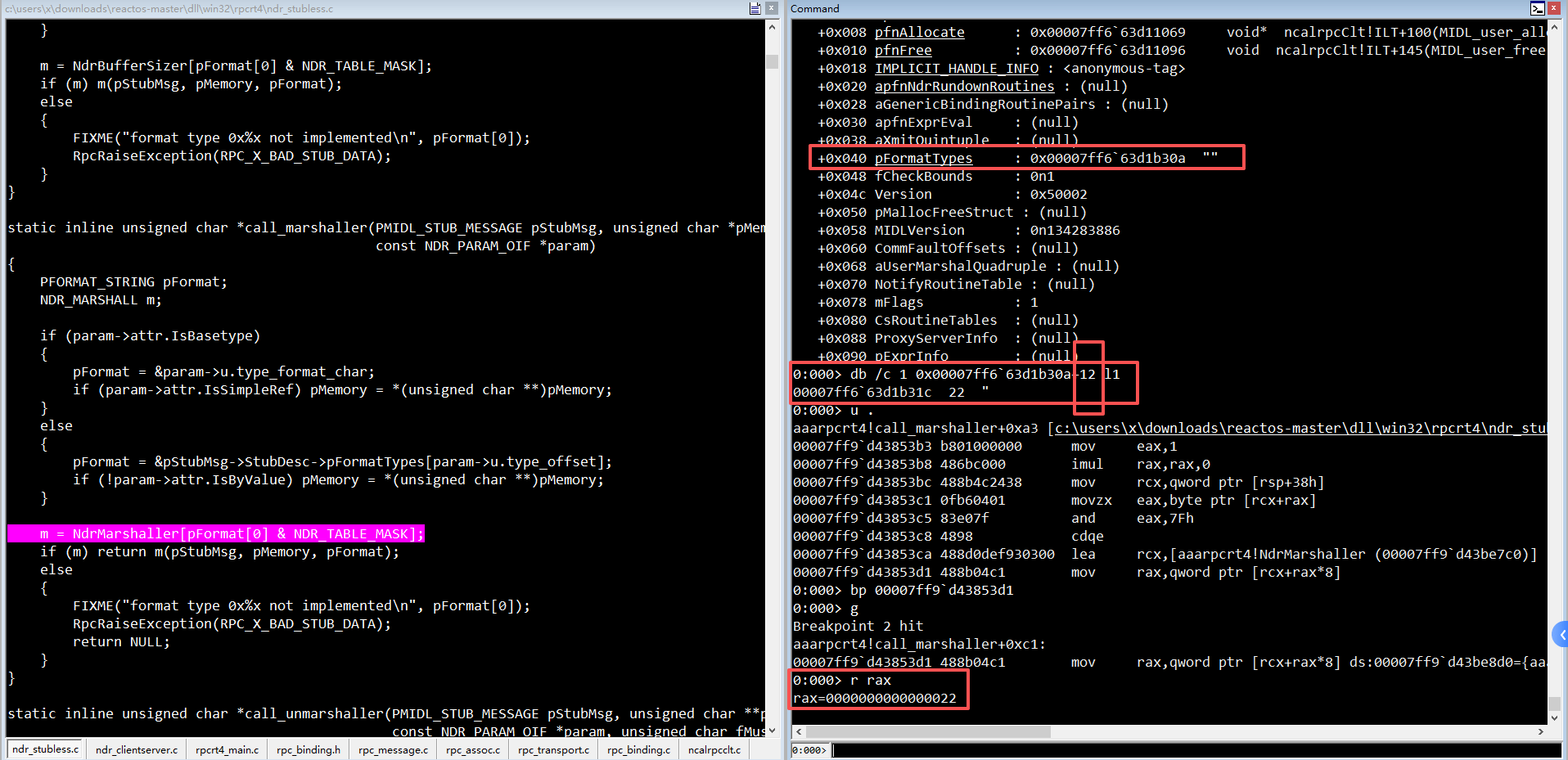Click the "lea rcx,[aaarpcrt4!NdrMarshaller" disassembly line
The height and width of the screenshot is (760, 1568).
click(1165, 554)
